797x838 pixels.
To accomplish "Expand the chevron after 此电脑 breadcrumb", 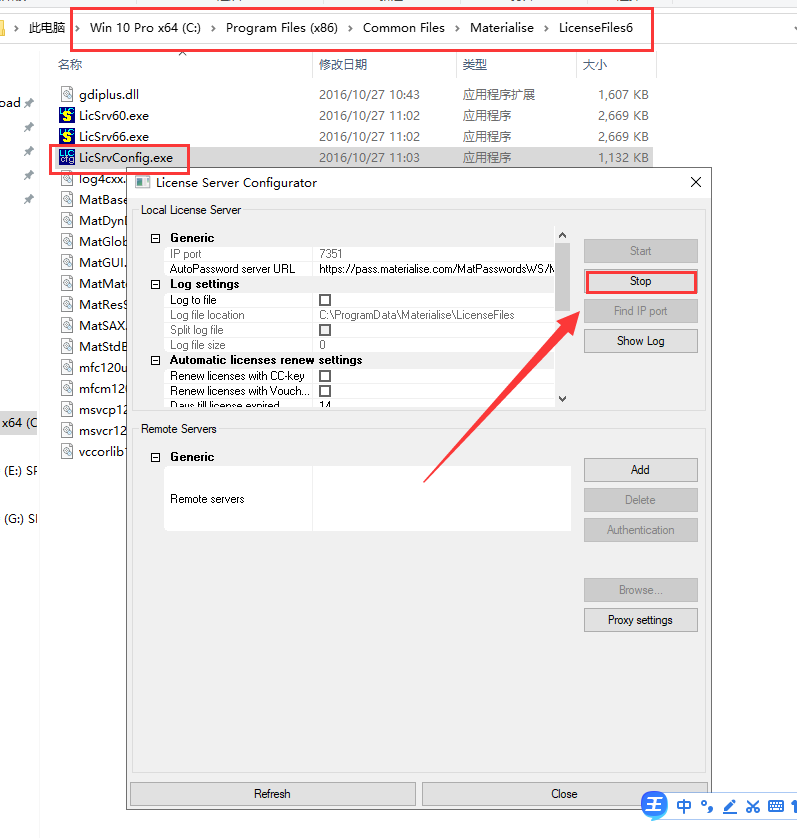I will tap(78, 28).
